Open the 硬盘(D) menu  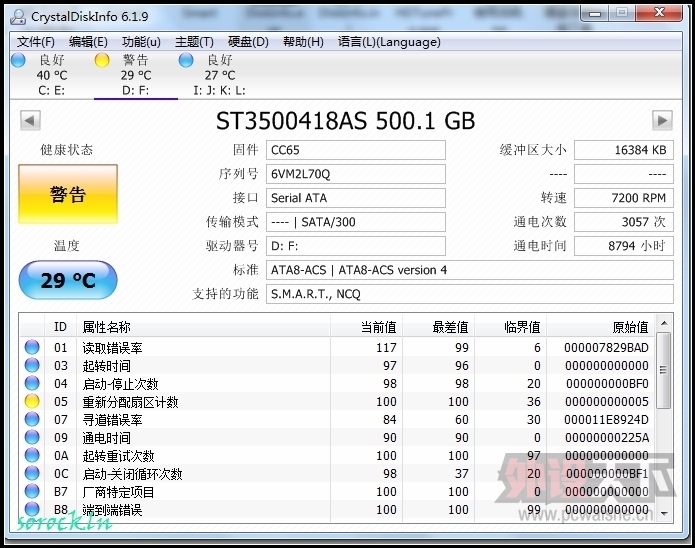click(248, 42)
